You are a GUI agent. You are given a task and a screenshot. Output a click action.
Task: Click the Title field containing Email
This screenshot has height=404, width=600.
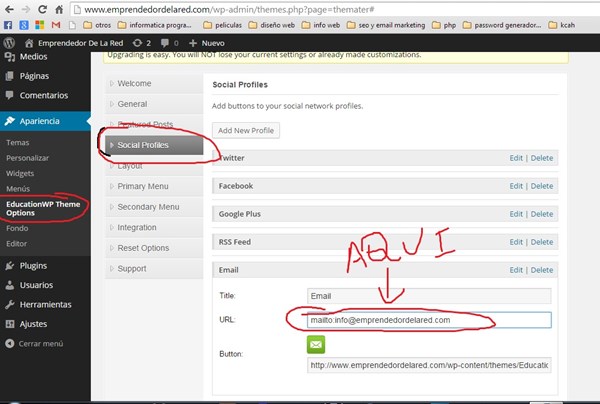point(429,296)
